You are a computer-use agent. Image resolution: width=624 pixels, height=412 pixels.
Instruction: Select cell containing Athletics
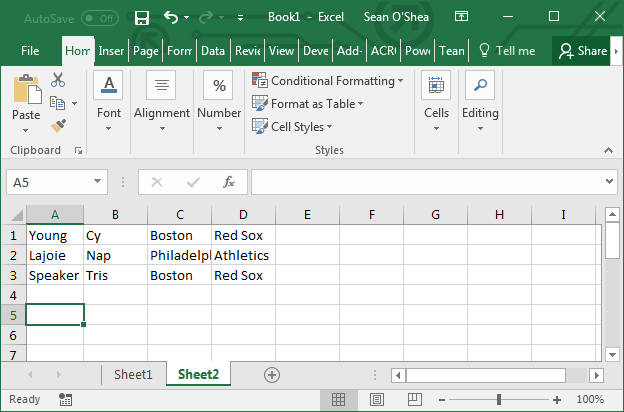243,255
